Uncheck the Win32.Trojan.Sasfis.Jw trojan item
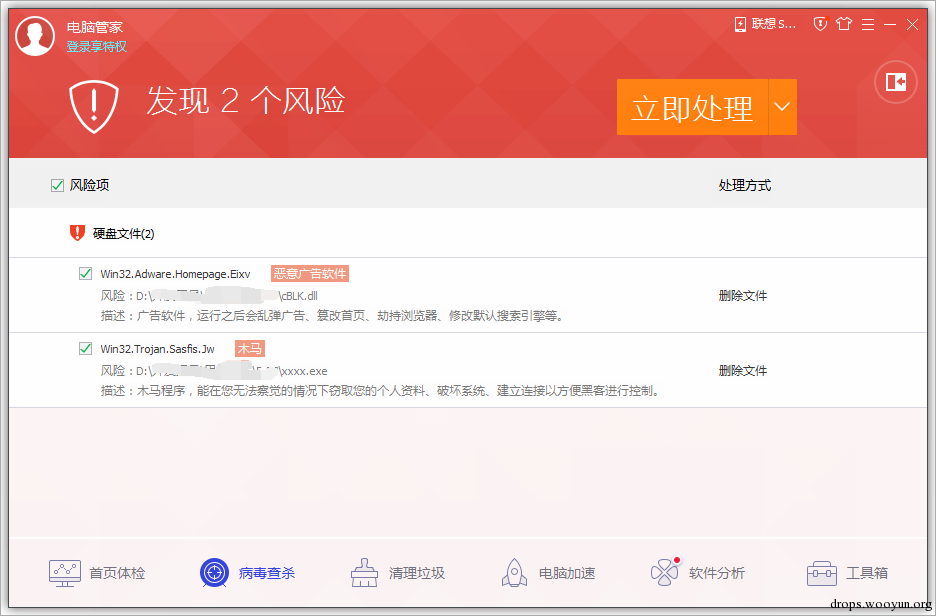This screenshot has width=936, height=616. click(85, 348)
